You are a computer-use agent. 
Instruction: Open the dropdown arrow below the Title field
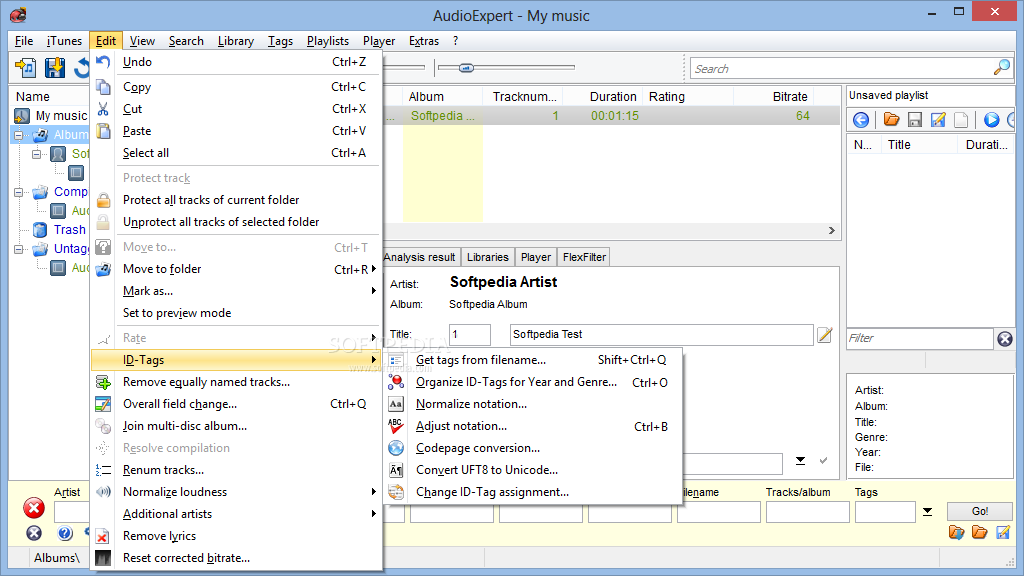click(801, 461)
